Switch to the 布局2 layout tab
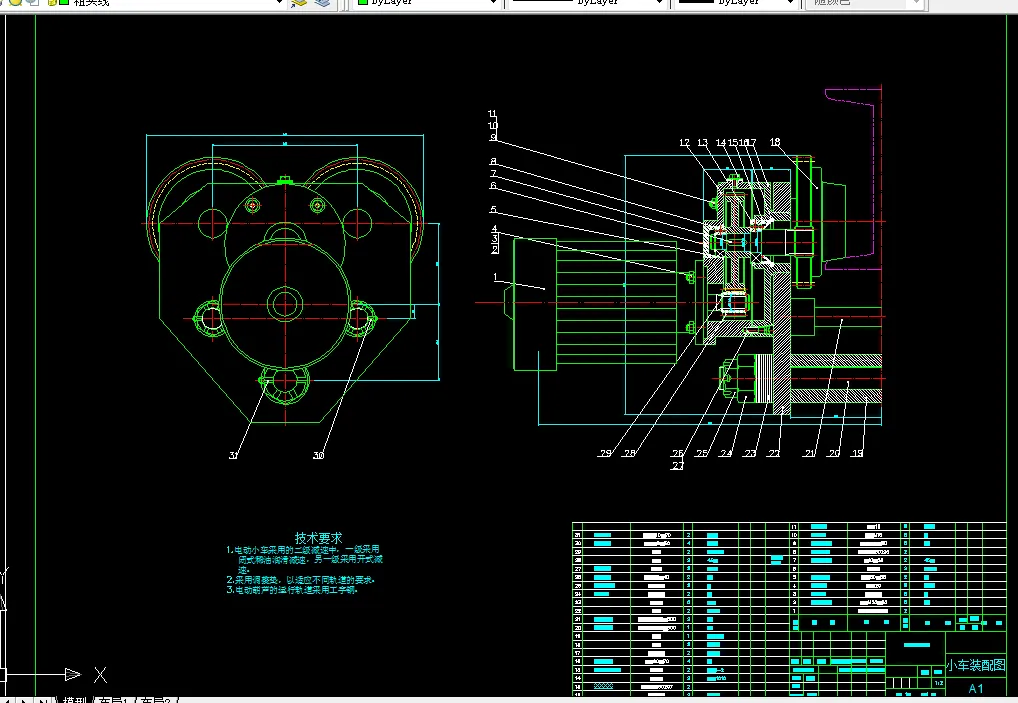Viewport: 1018px width, 703px height. (x=156, y=700)
